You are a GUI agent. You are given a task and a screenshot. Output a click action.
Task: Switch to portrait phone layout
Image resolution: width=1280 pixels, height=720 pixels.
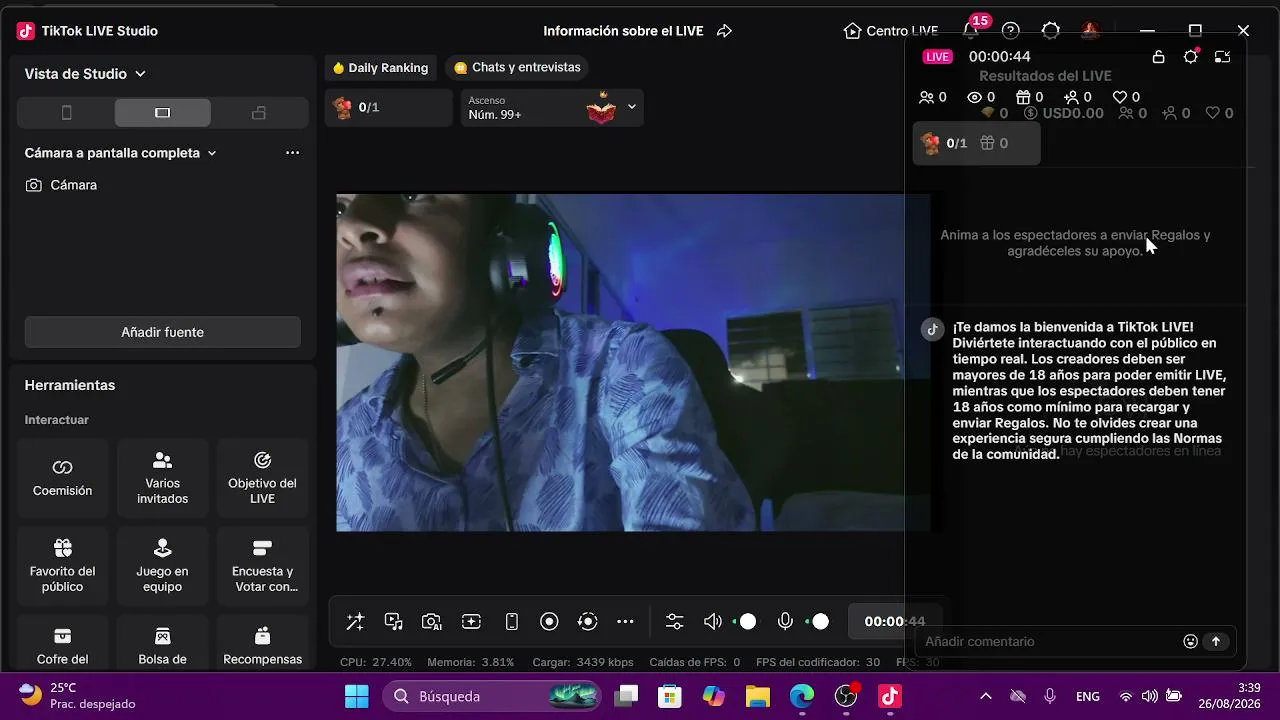tap(67, 113)
